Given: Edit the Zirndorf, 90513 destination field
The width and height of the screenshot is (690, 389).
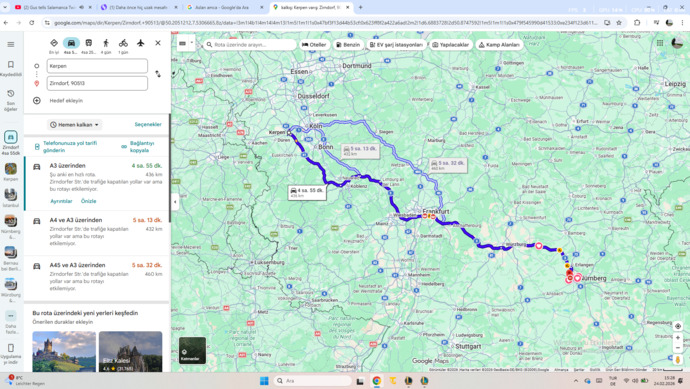Looking at the screenshot, I should tap(97, 83).
